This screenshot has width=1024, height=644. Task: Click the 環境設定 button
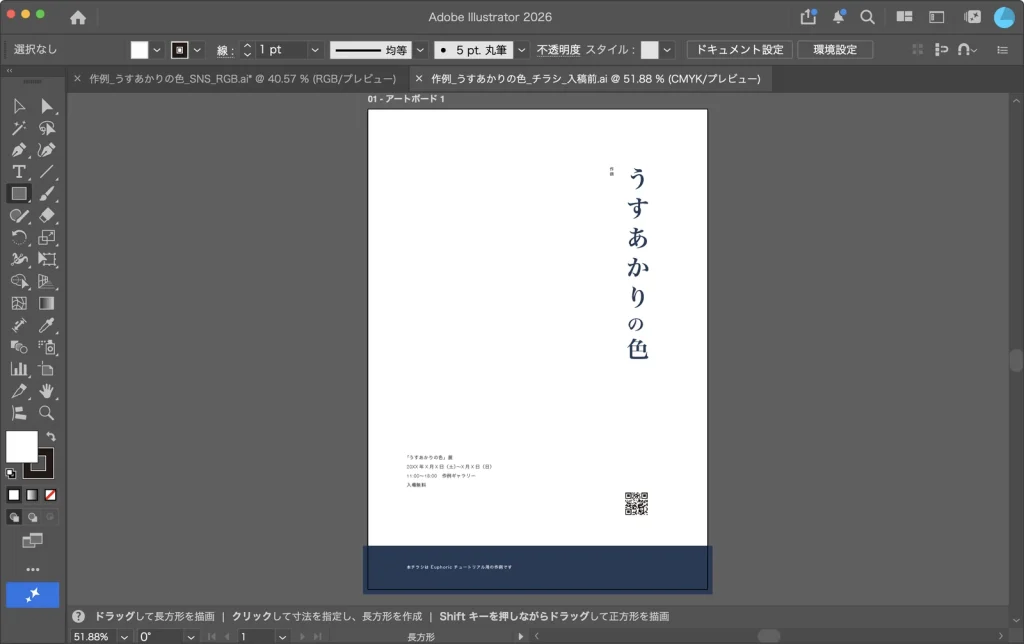coord(835,50)
